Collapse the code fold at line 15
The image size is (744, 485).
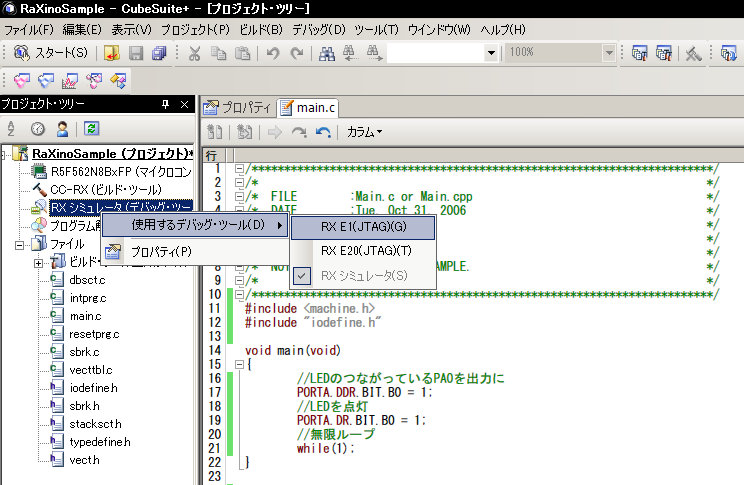240,364
